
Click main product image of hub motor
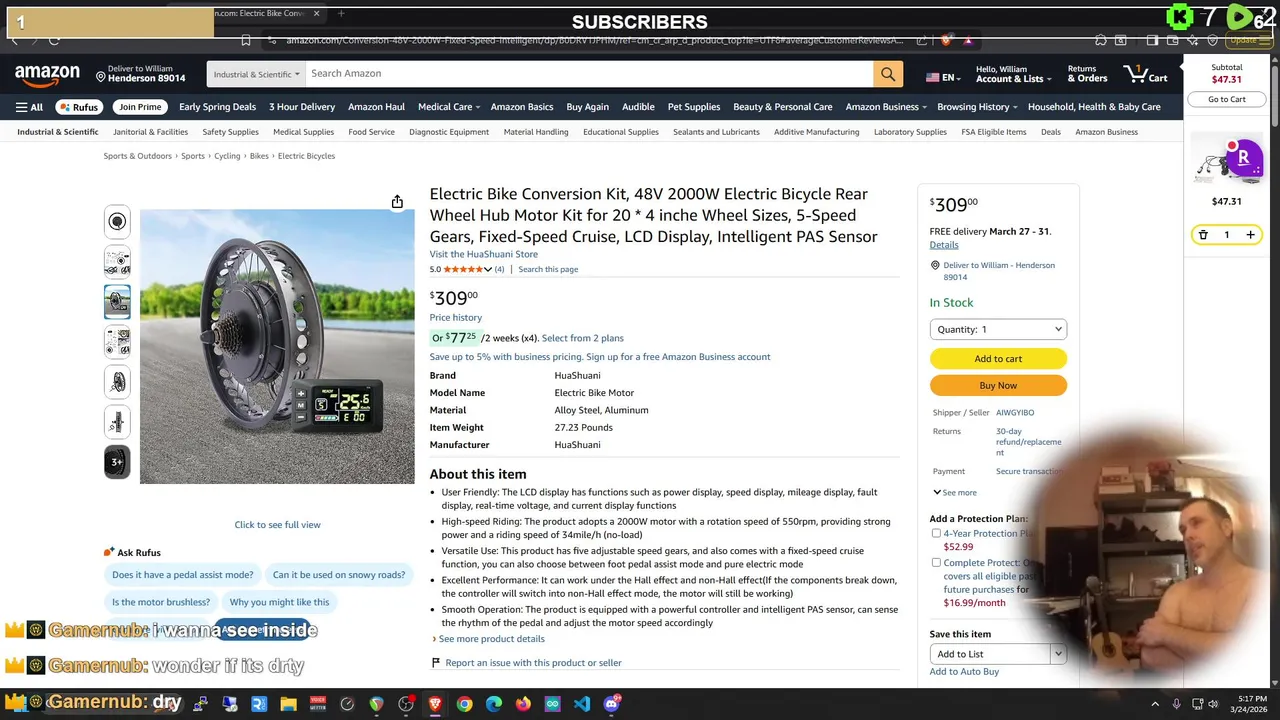tap(277, 346)
